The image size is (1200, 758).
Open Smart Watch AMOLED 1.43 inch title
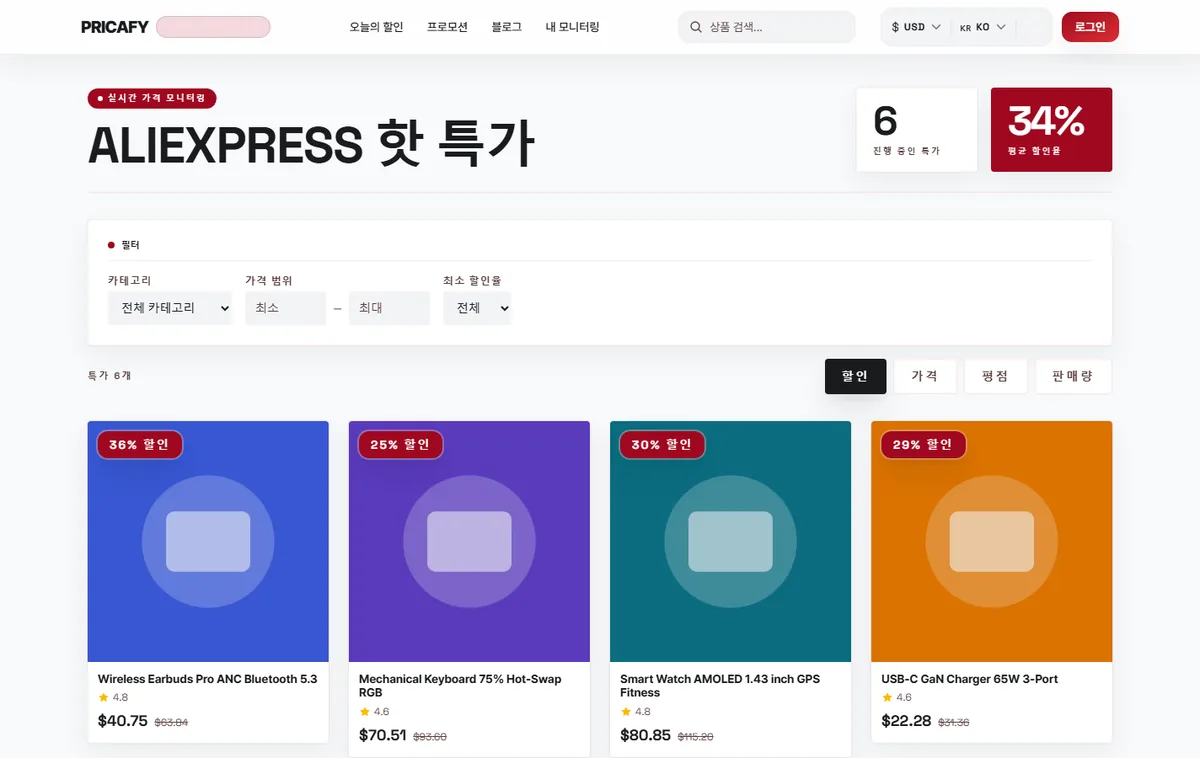[x=720, y=686]
